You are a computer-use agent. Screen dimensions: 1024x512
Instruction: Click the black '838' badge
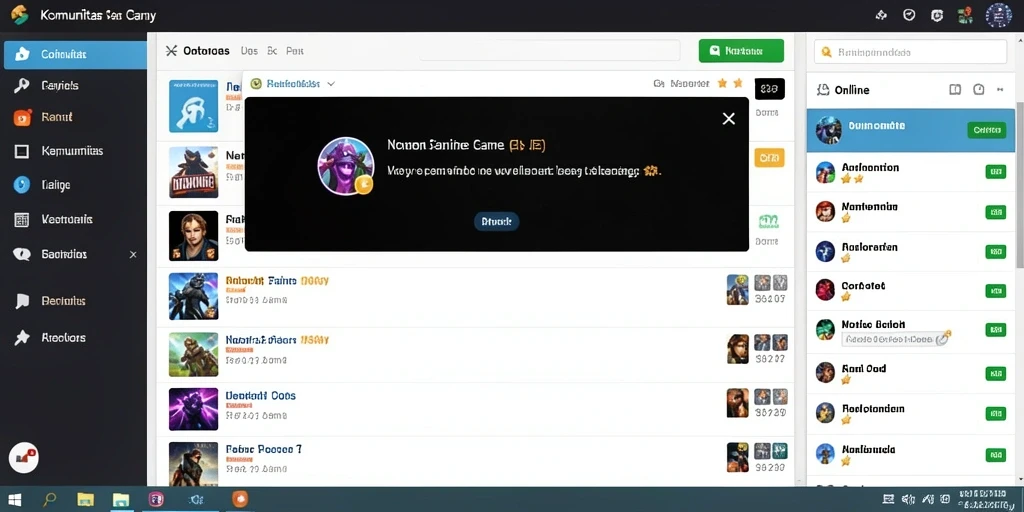click(x=769, y=89)
